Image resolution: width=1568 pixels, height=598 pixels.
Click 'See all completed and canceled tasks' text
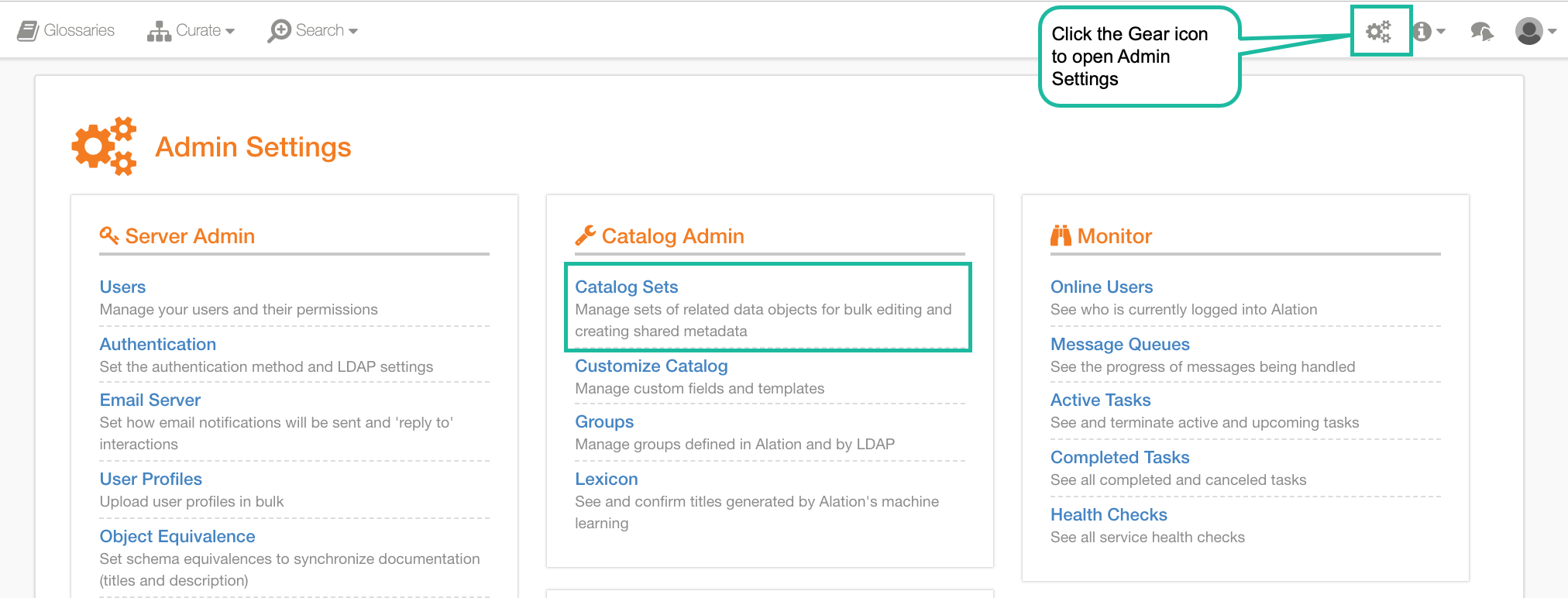pos(1178,479)
